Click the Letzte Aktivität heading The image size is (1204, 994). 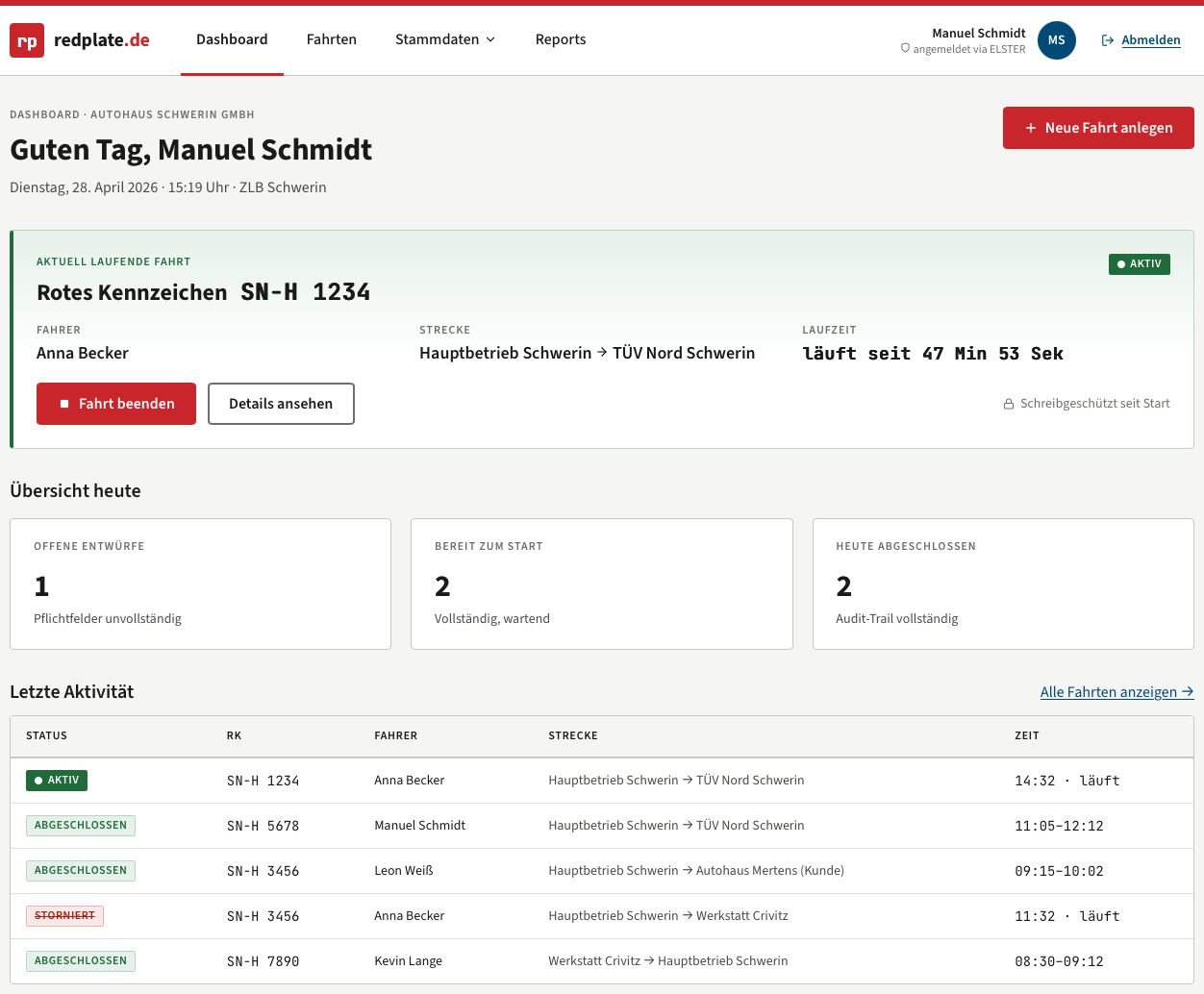click(x=71, y=692)
